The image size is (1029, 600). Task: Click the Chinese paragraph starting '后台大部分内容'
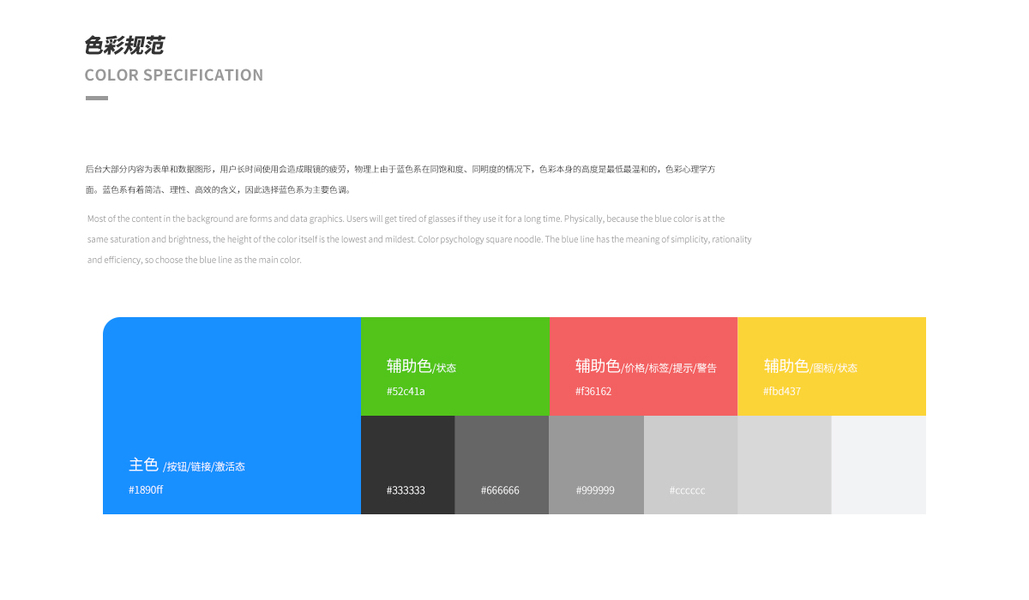400,179
